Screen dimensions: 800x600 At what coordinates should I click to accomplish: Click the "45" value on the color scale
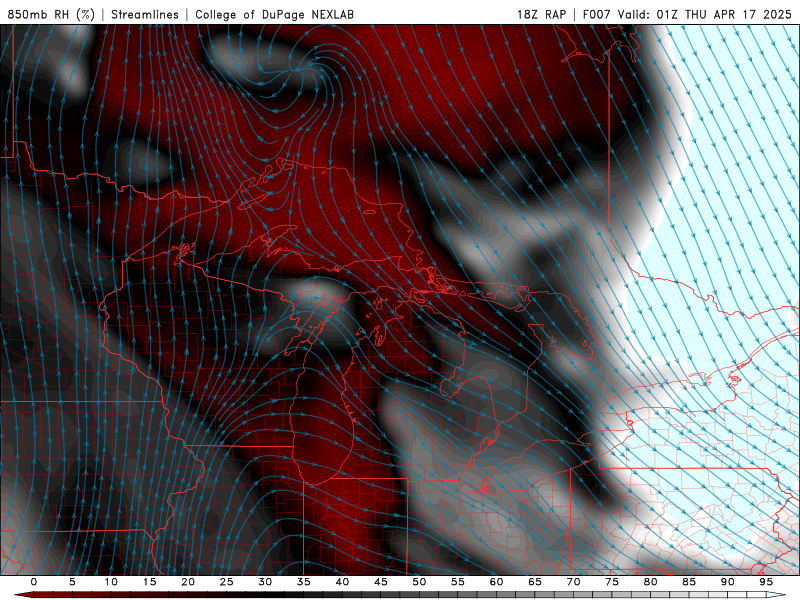[x=380, y=582]
